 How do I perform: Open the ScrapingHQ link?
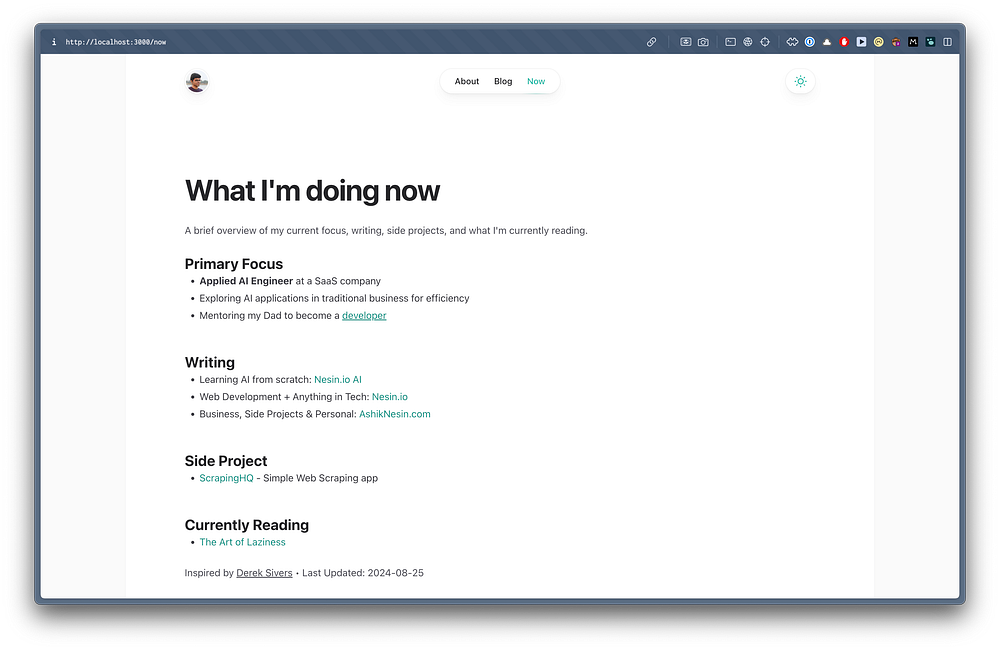point(226,478)
